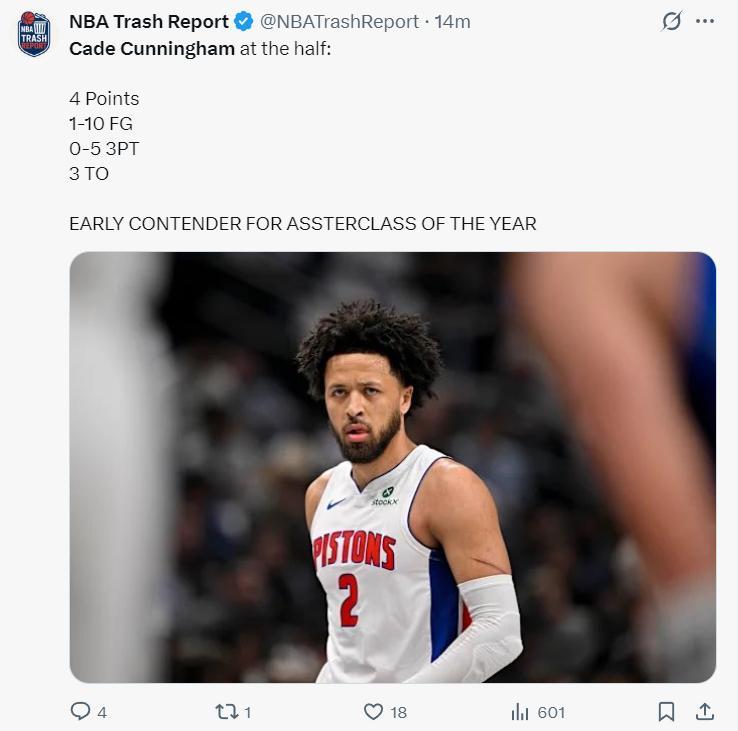Open the NBA Trash Report display name
738x731 pixels.
[148, 21]
